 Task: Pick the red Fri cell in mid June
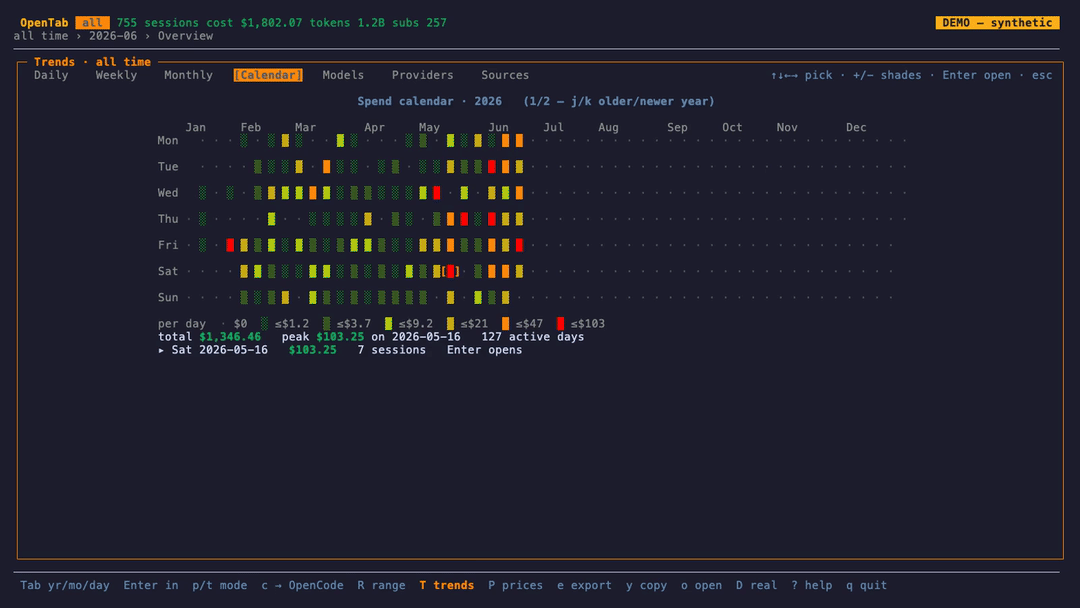pos(519,245)
